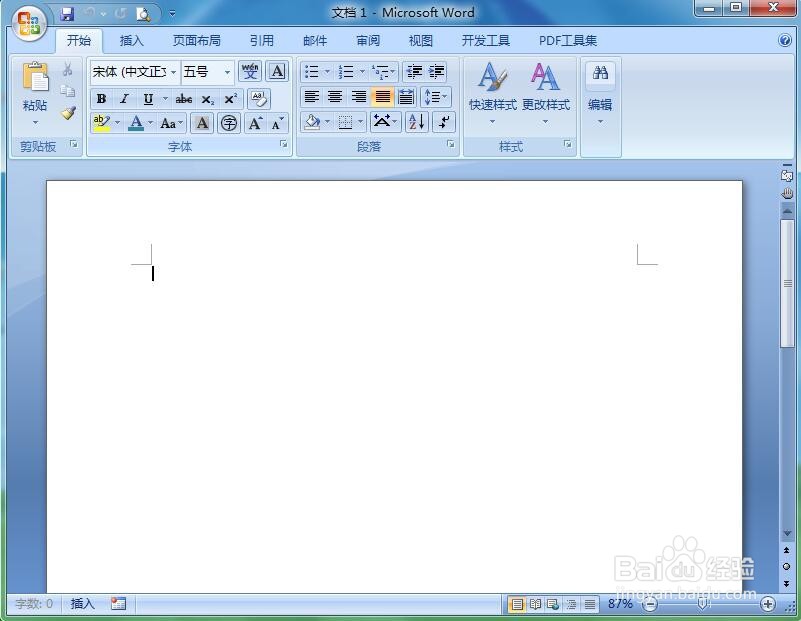Click the 插入 mode status button

(x=83, y=604)
